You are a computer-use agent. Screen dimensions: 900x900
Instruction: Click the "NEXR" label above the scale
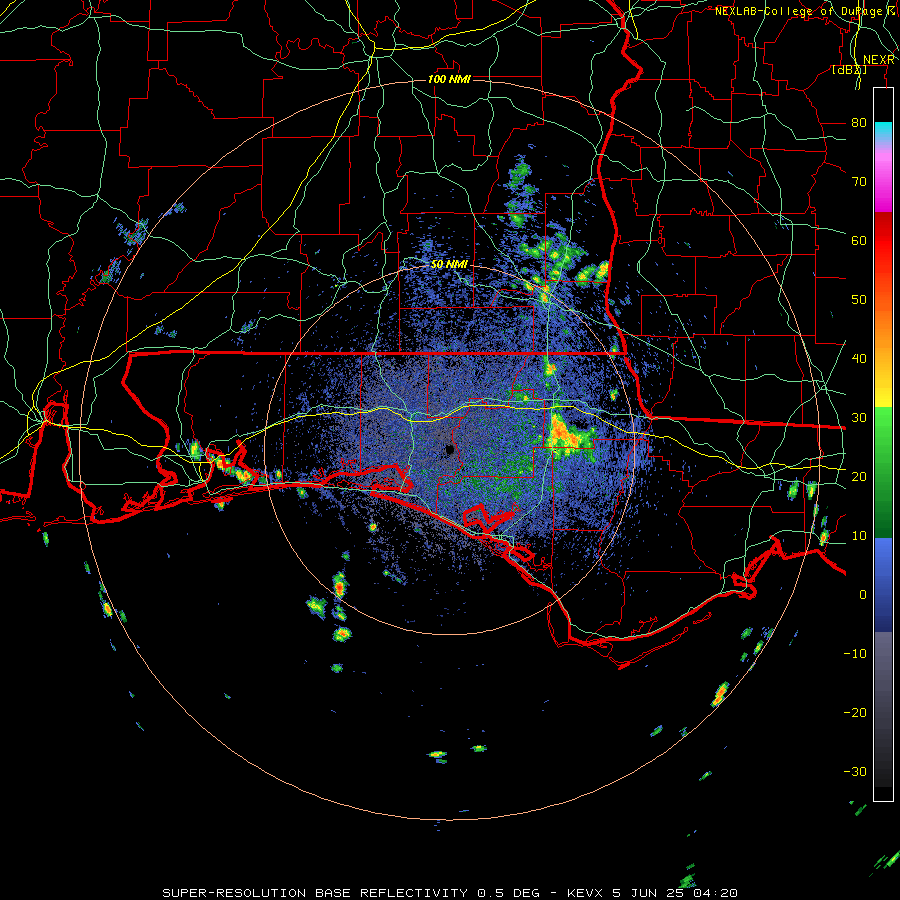point(879,60)
